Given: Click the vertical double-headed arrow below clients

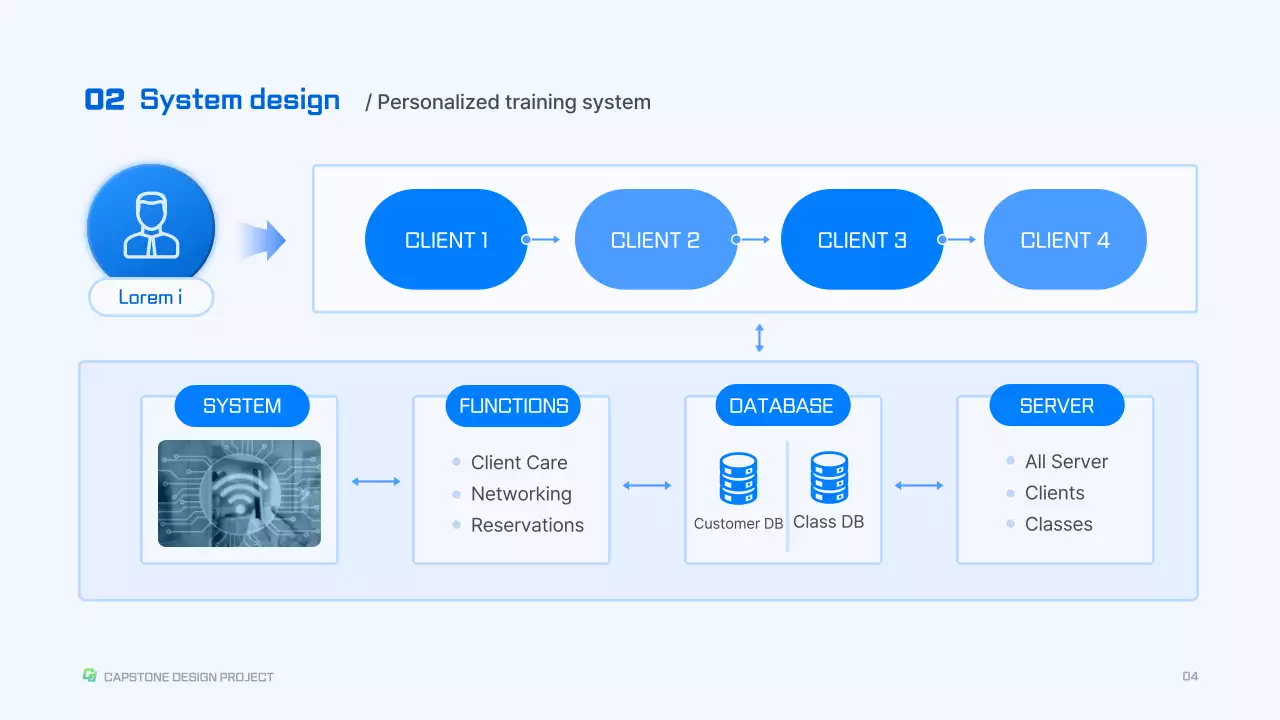Looking at the screenshot, I should 759,337.
